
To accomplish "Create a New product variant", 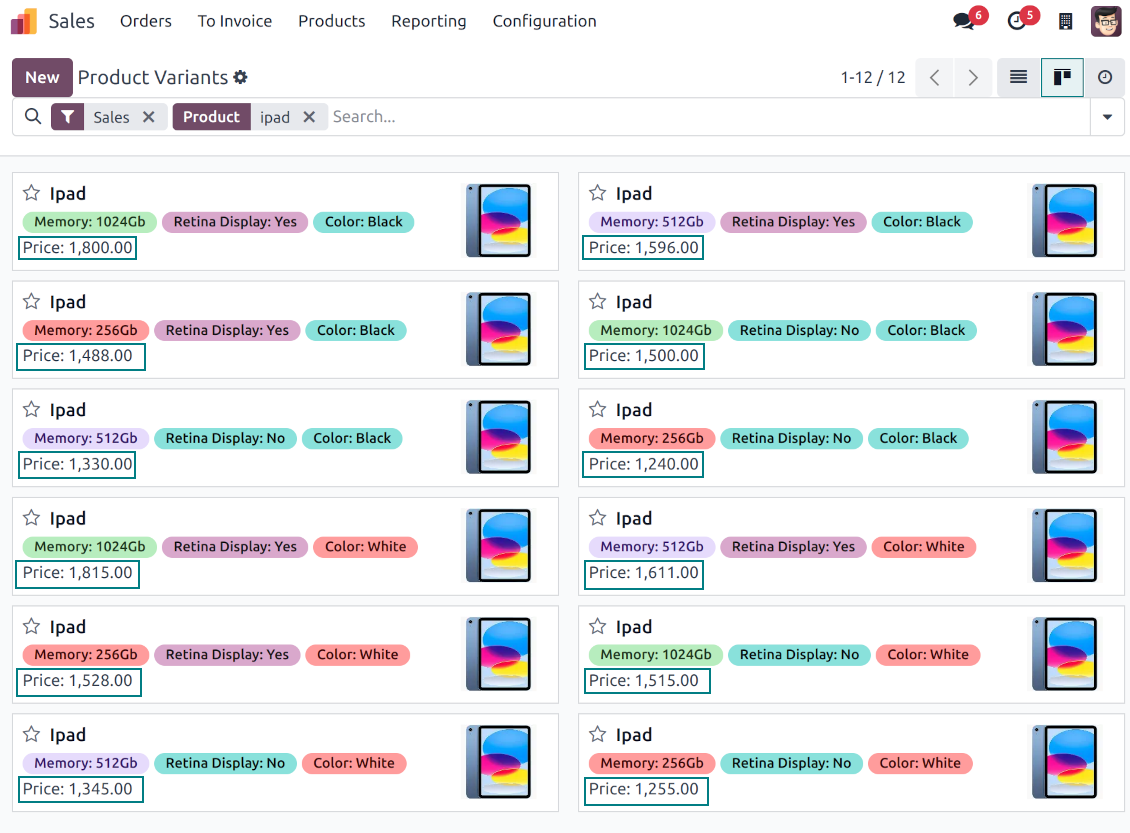I will [43, 77].
